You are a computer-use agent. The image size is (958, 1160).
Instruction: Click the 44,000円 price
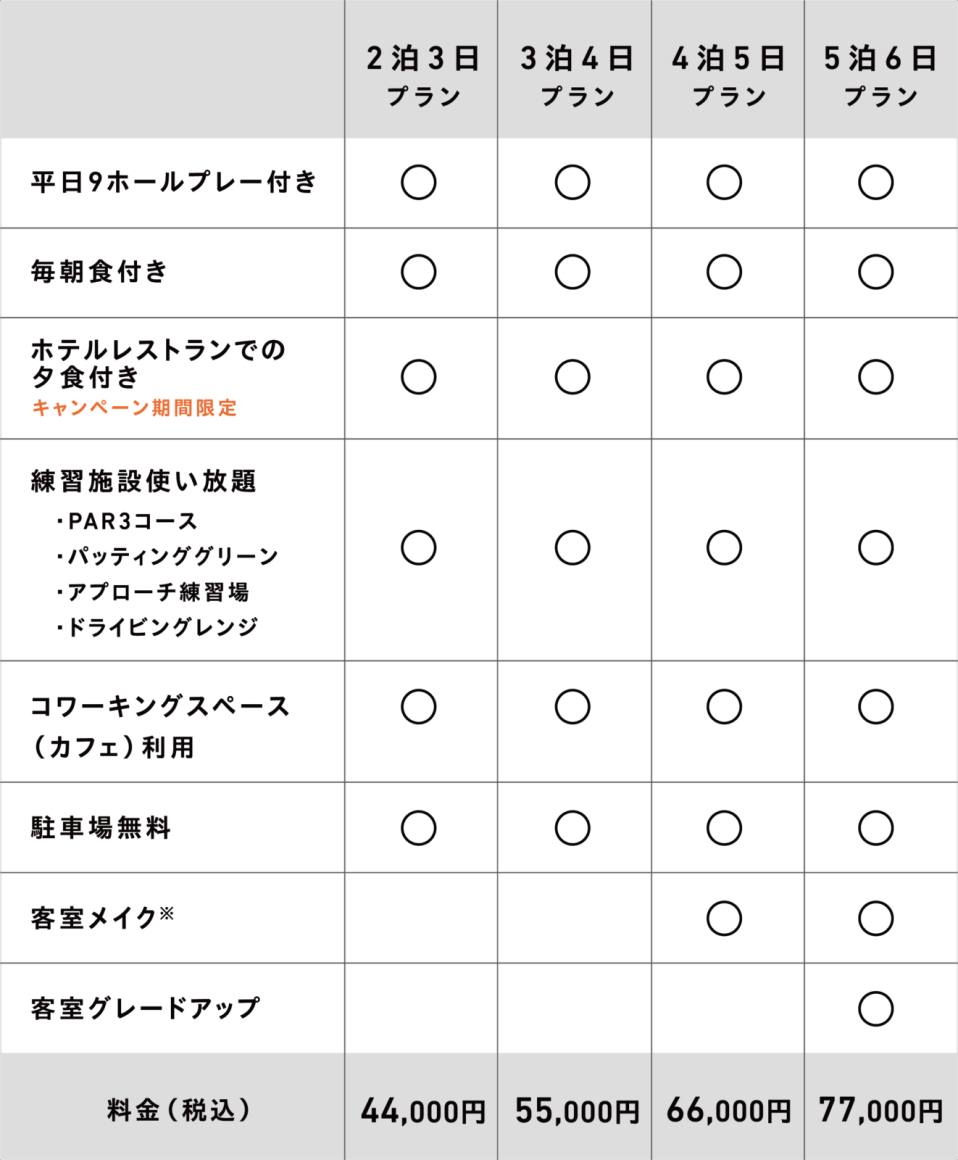pos(422,1110)
